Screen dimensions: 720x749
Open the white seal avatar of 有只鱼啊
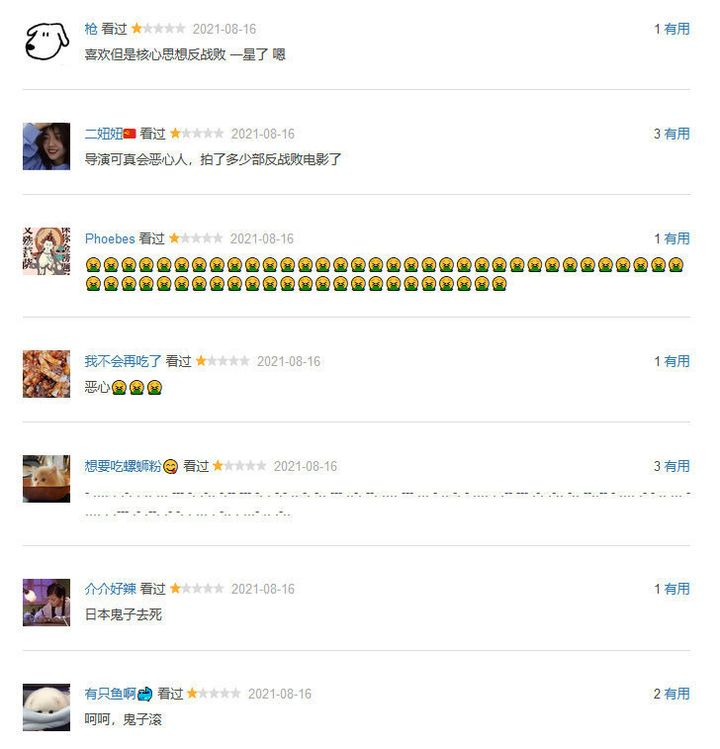46,707
